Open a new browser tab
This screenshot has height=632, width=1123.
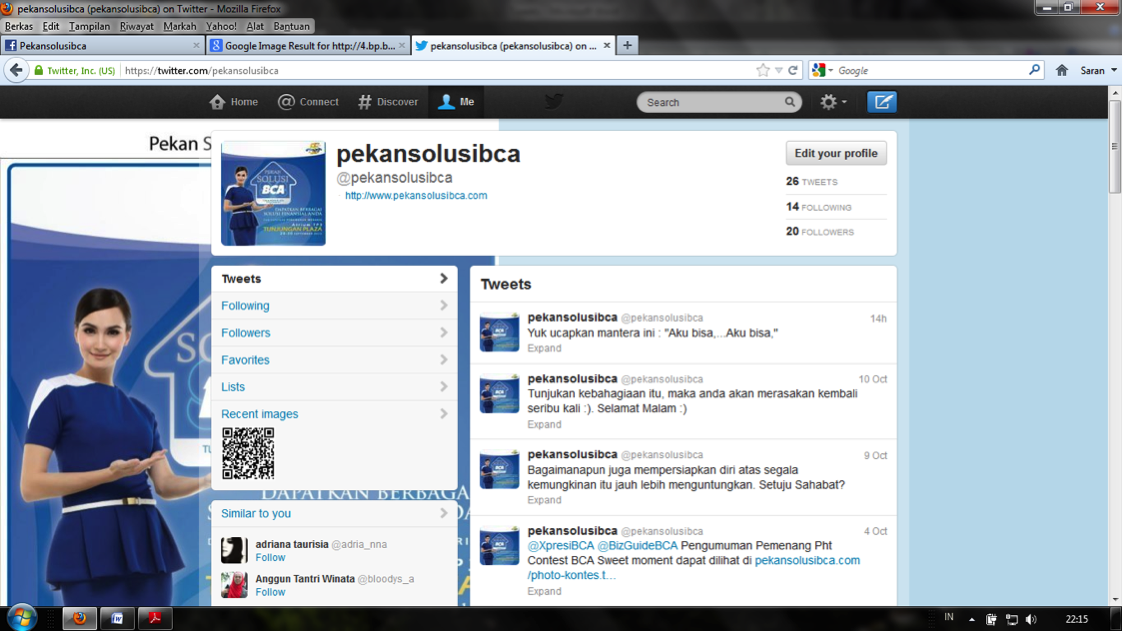[627, 45]
